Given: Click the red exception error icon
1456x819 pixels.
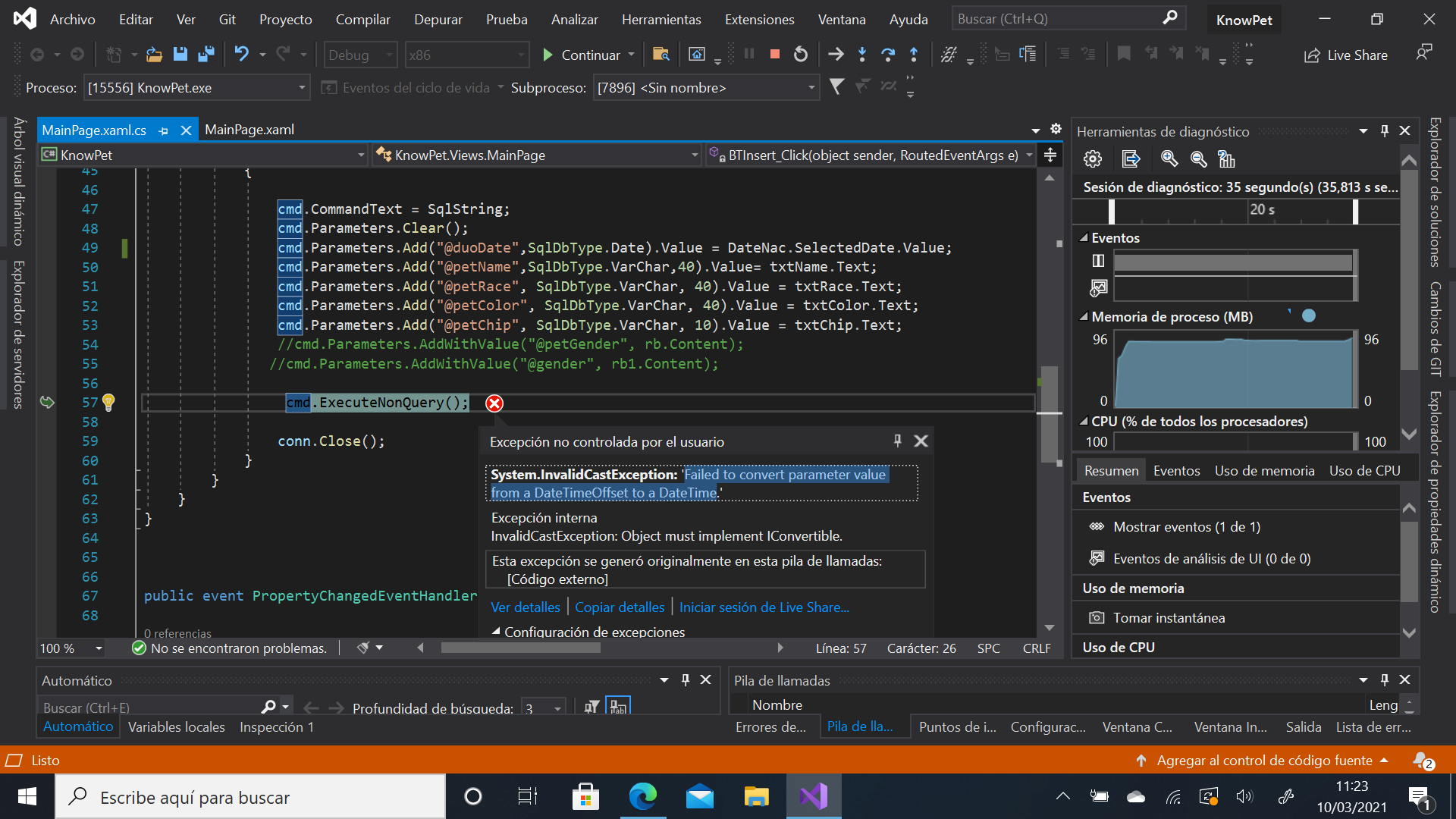Looking at the screenshot, I should [x=494, y=403].
